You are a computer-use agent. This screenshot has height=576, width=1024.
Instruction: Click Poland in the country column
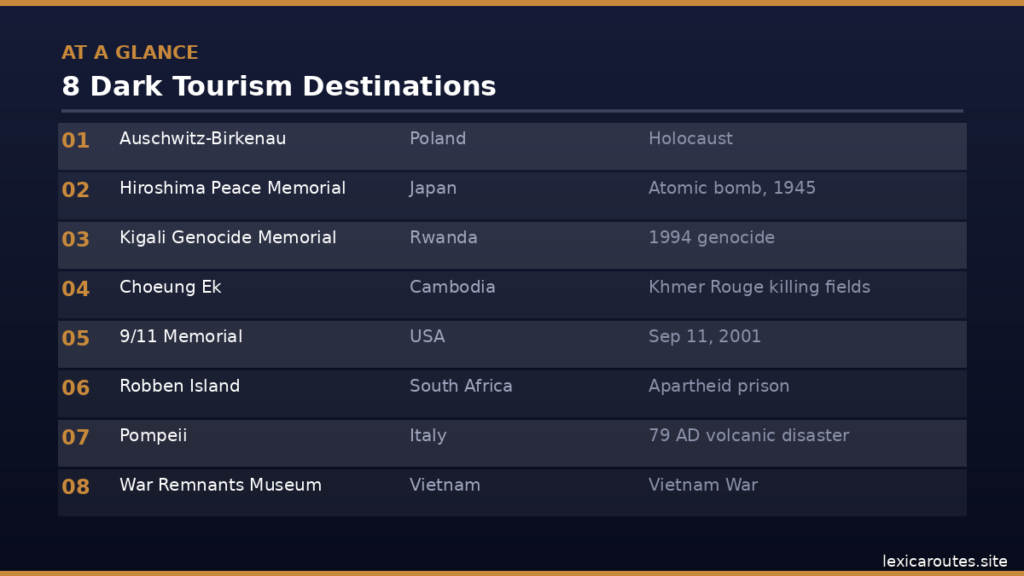pyautogui.click(x=438, y=138)
